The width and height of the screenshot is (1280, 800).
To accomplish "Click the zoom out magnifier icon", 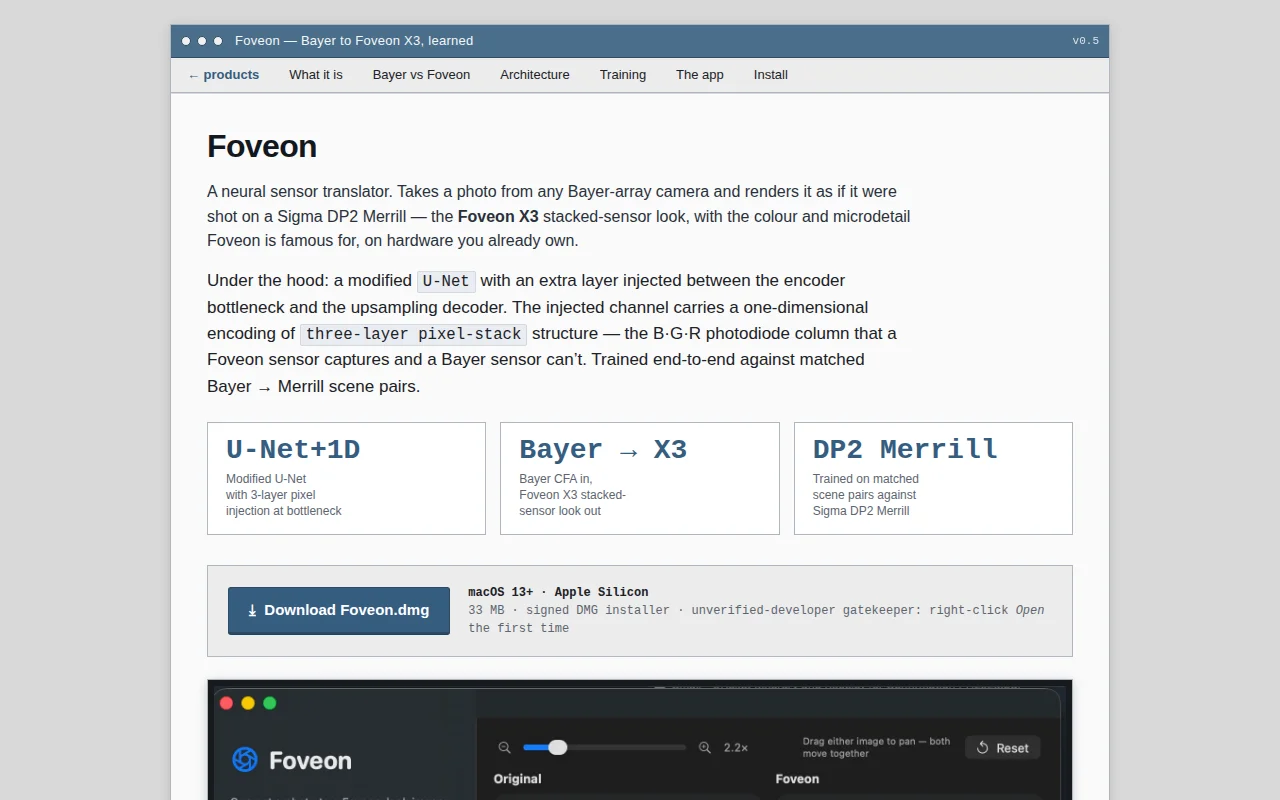I will pos(505,747).
